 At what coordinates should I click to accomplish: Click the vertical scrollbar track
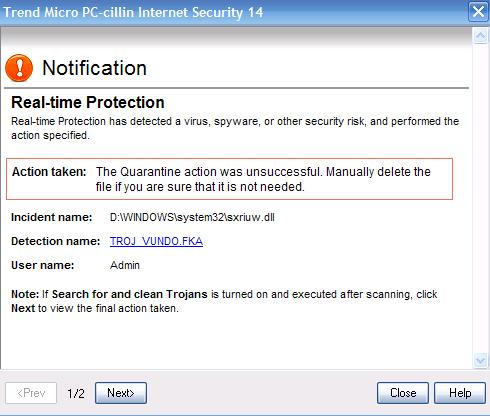coord(480,198)
